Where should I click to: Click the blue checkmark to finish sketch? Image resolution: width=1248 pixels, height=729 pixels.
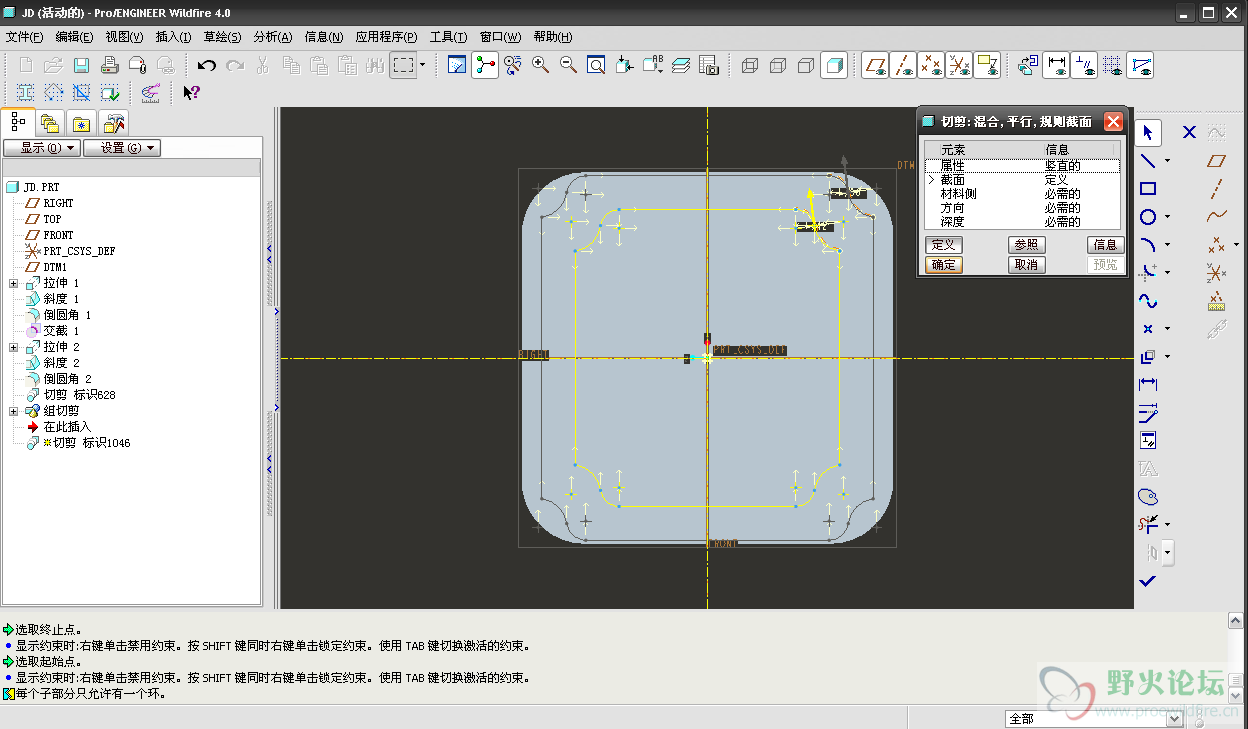[x=1148, y=581]
